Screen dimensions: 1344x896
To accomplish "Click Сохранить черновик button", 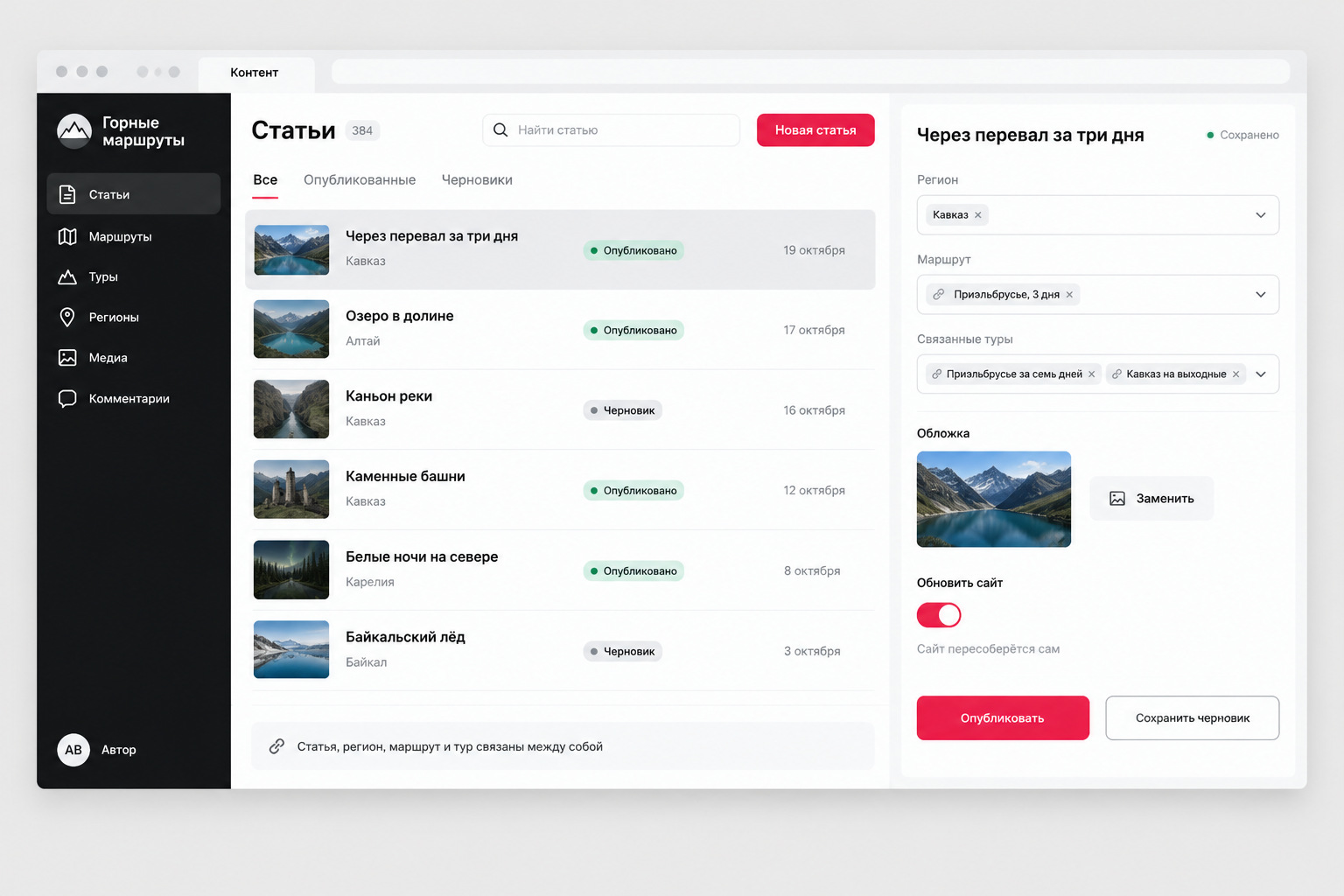I will click(x=1193, y=718).
